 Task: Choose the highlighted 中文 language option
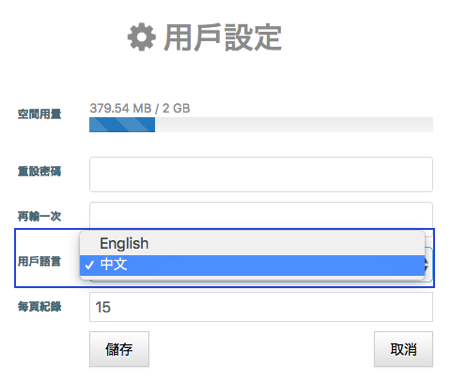tap(252, 265)
